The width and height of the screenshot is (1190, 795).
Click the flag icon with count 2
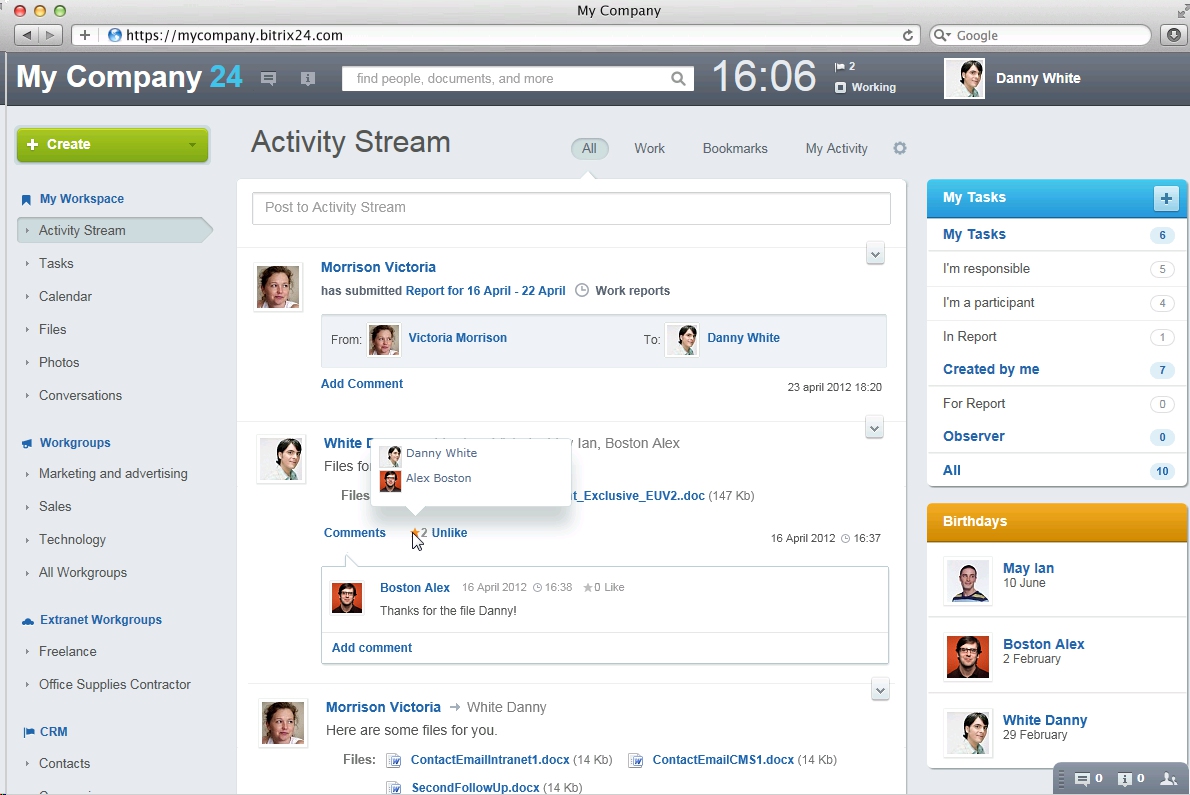845,66
